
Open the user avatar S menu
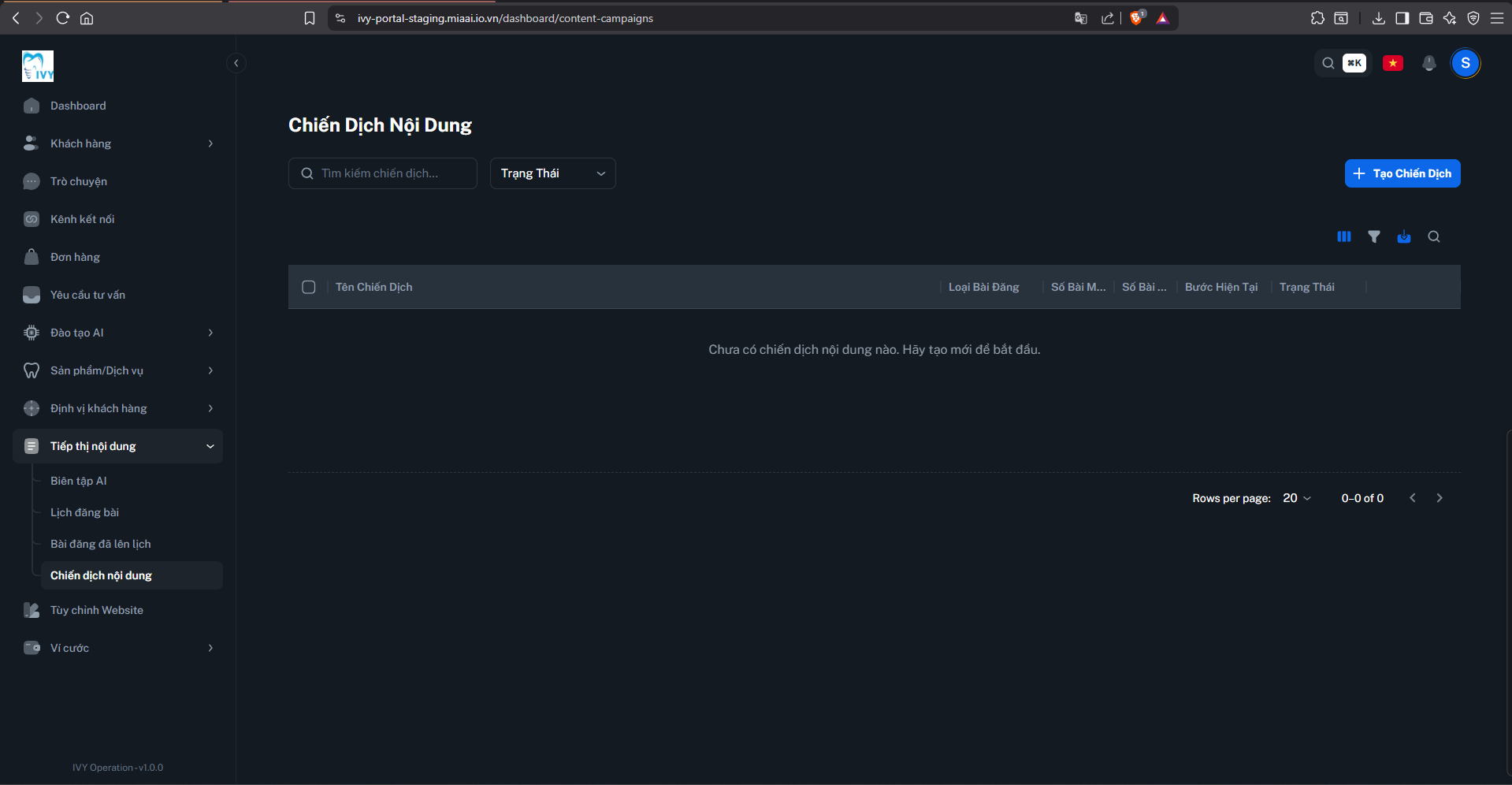pyautogui.click(x=1466, y=63)
